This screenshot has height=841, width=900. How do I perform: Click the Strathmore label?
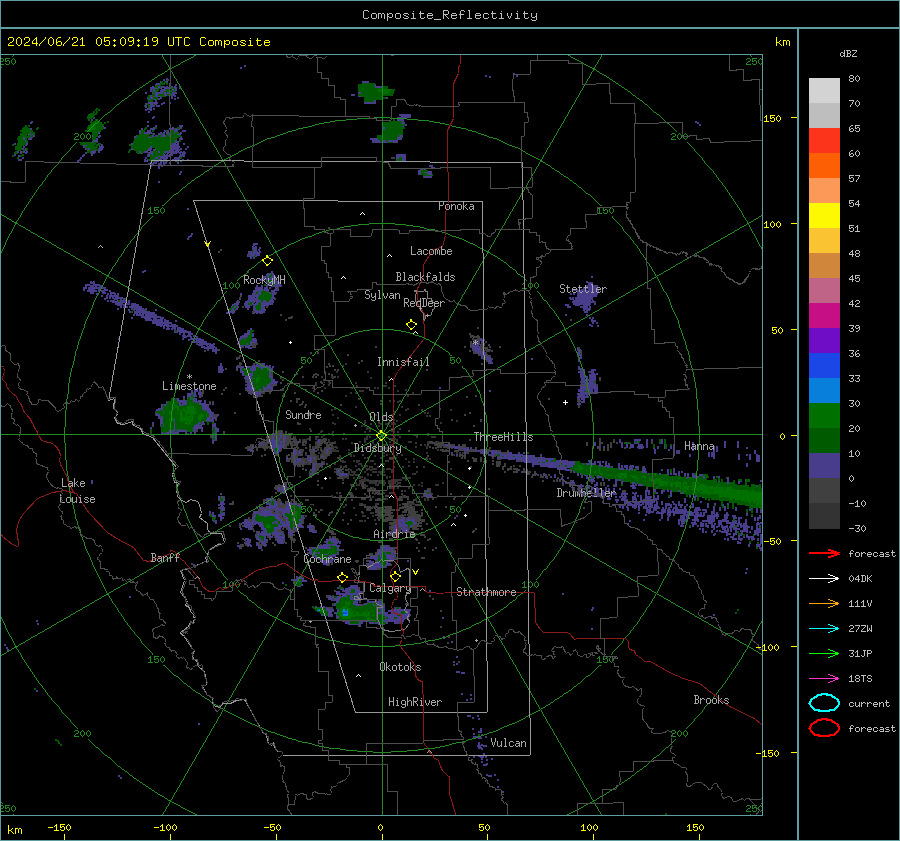tap(486, 592)
